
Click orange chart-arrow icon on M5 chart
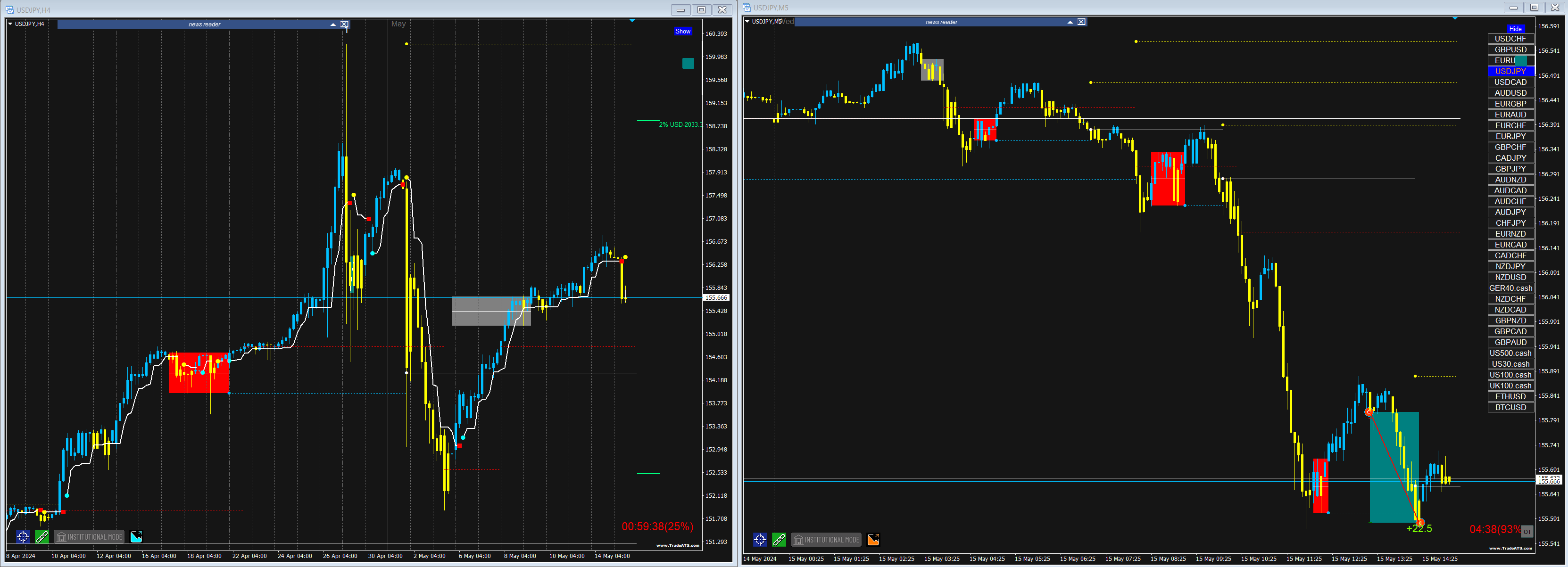pos(873,540)
